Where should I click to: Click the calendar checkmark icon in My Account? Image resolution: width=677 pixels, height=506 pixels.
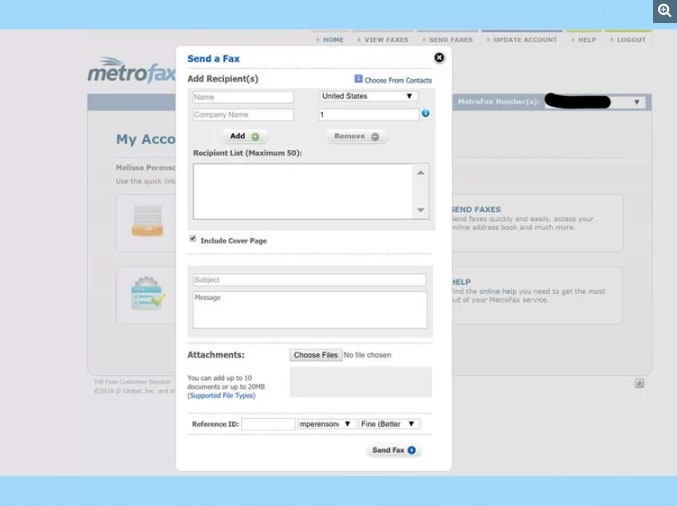coord(148,293)
